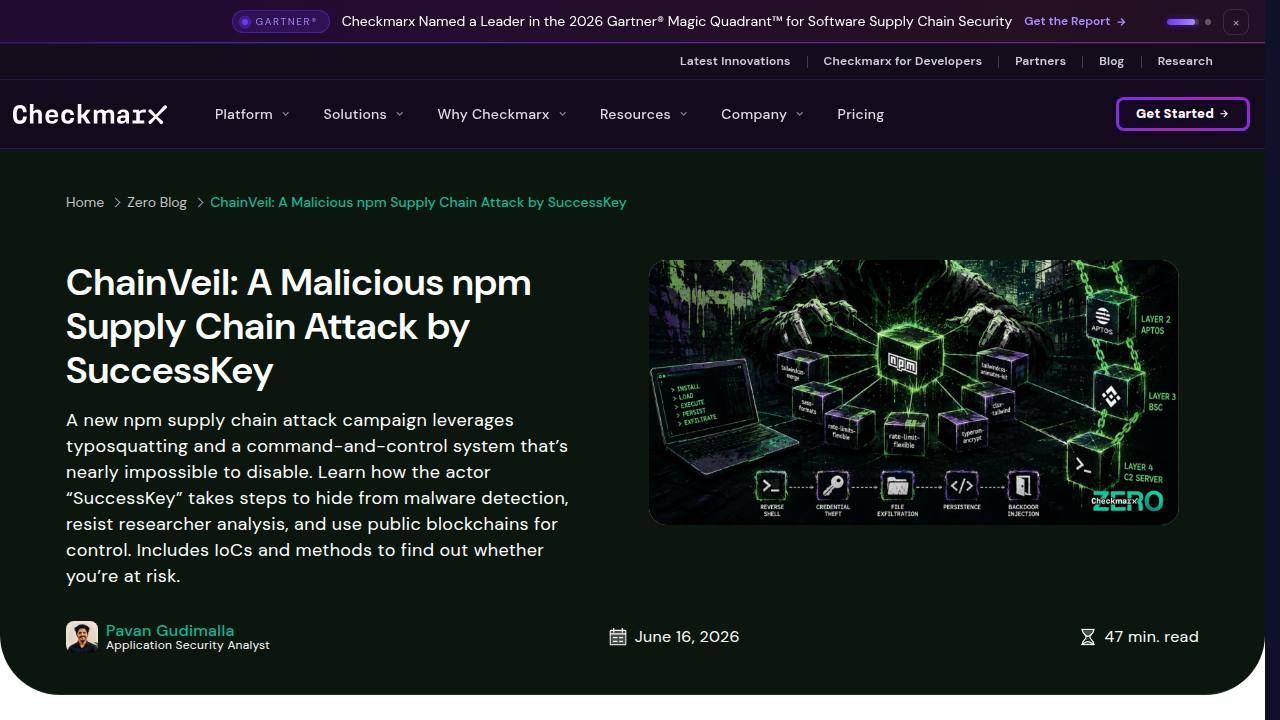1280x720 pixels.
Task: Click the ChainVeil article headline
Action: click(298, 326)
